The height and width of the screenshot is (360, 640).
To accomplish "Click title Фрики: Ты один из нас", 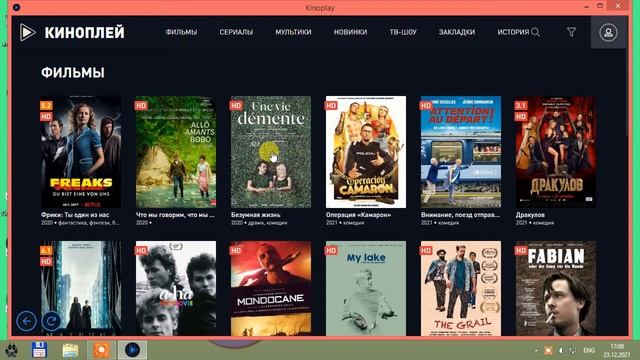I will click(75, 215).
